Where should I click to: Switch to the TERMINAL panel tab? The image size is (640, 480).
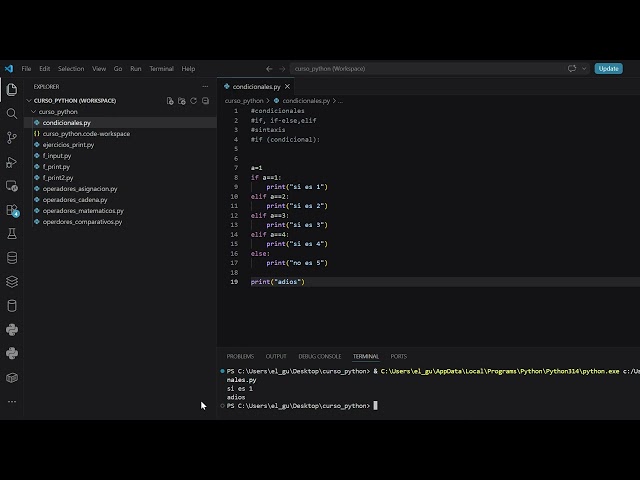tap(366, 356)
